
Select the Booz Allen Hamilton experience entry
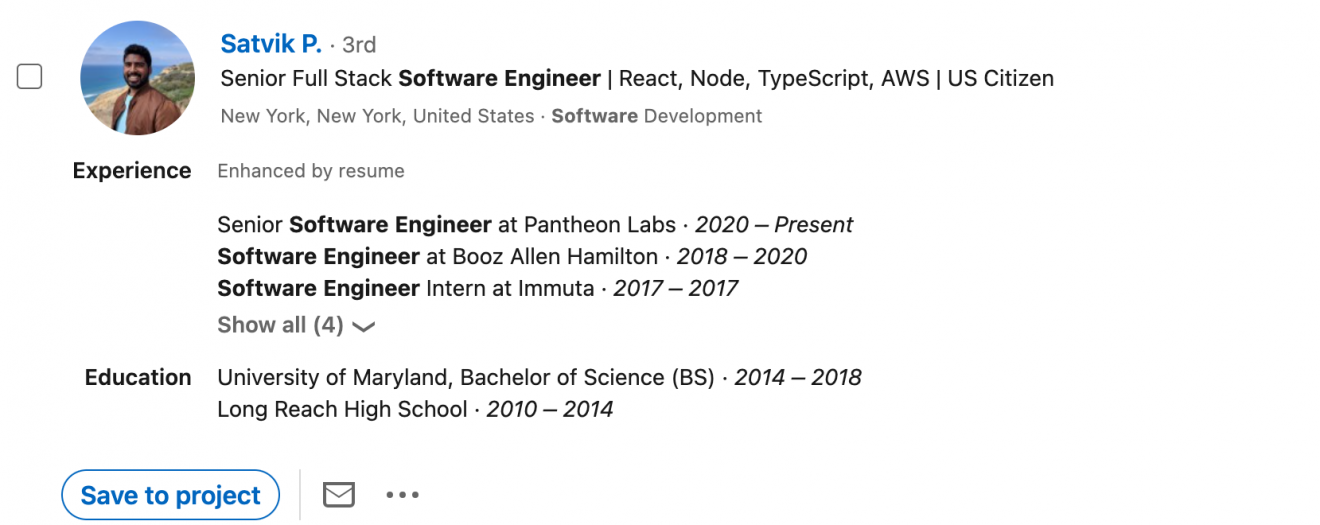[x=512, y=257]
